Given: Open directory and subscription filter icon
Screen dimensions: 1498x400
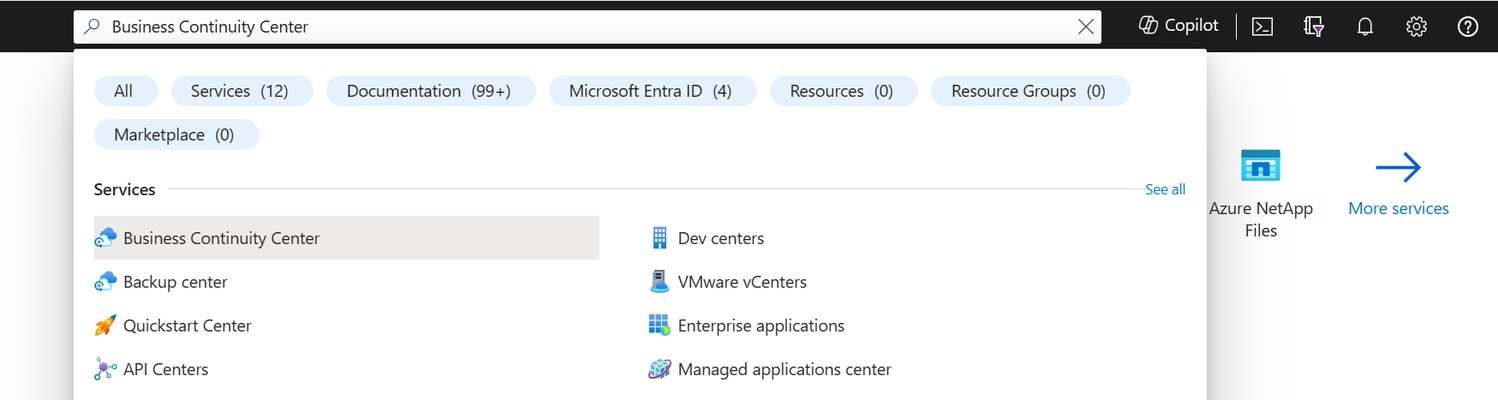Looking at the screenshot, I should [x=1314, y=27].
